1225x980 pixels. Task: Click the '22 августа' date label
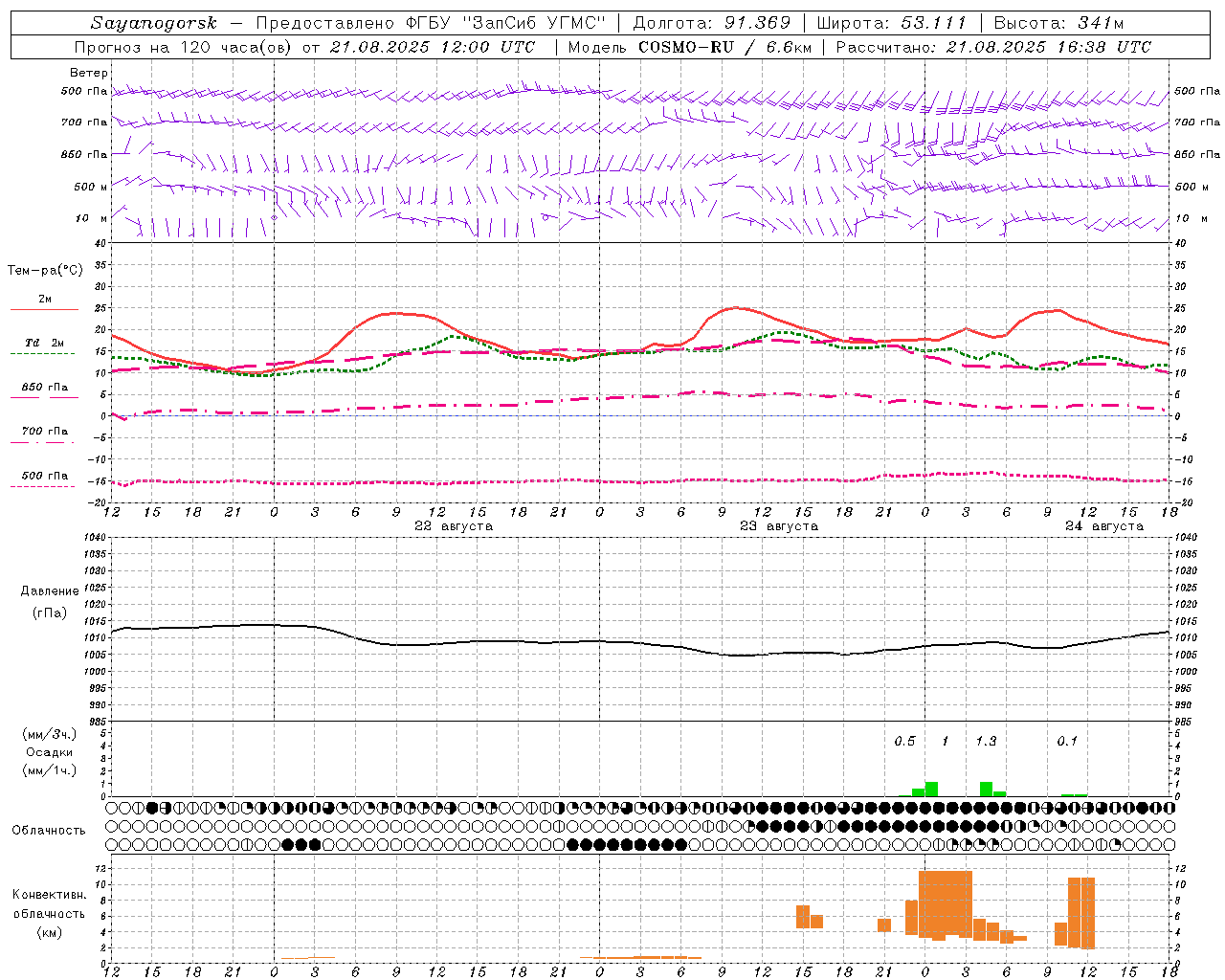click(x=454, y=526)
